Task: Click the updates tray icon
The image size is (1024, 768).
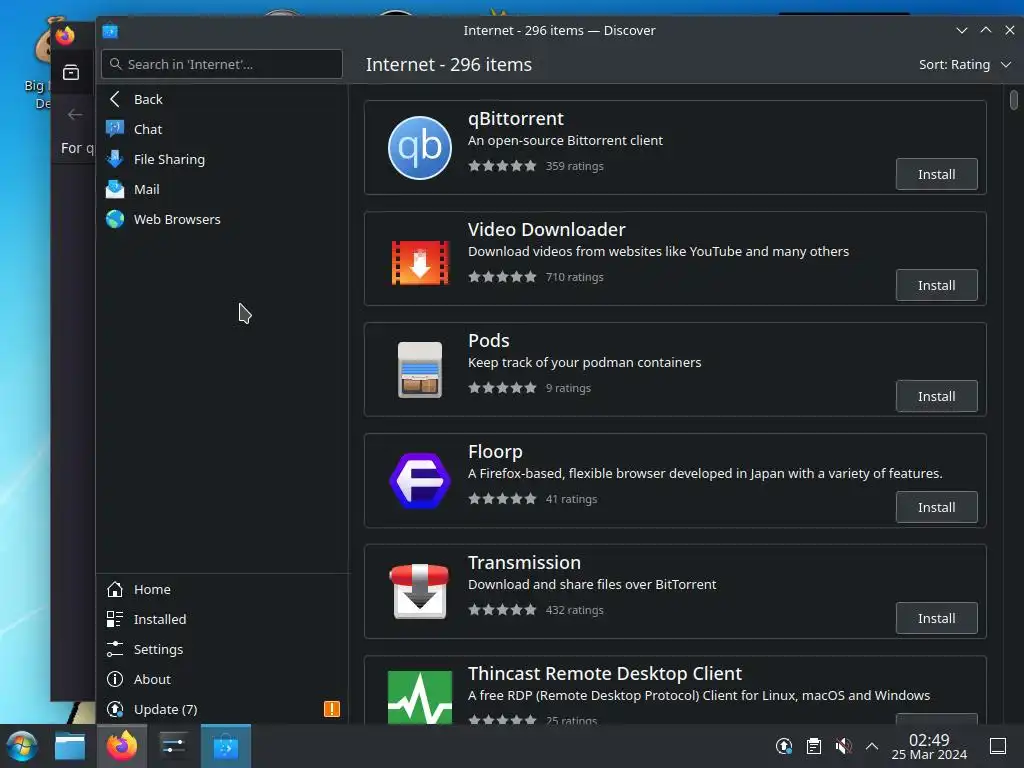Action: [x=784, y=746]
